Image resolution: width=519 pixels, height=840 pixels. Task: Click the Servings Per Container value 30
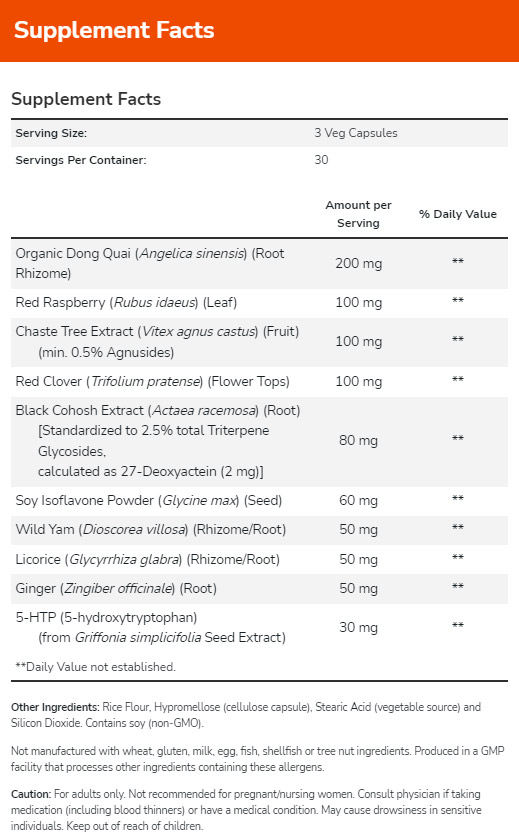click(x=321, y=160)
